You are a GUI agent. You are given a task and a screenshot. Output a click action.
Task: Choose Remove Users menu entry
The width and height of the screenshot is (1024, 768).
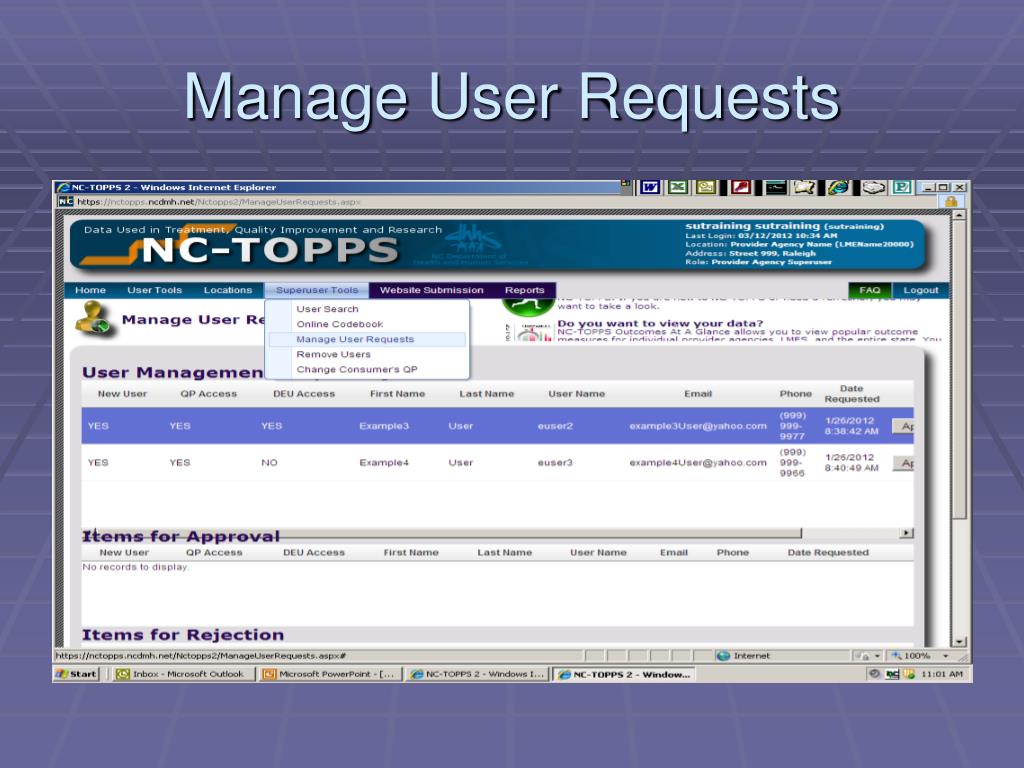tap(367, 354)
